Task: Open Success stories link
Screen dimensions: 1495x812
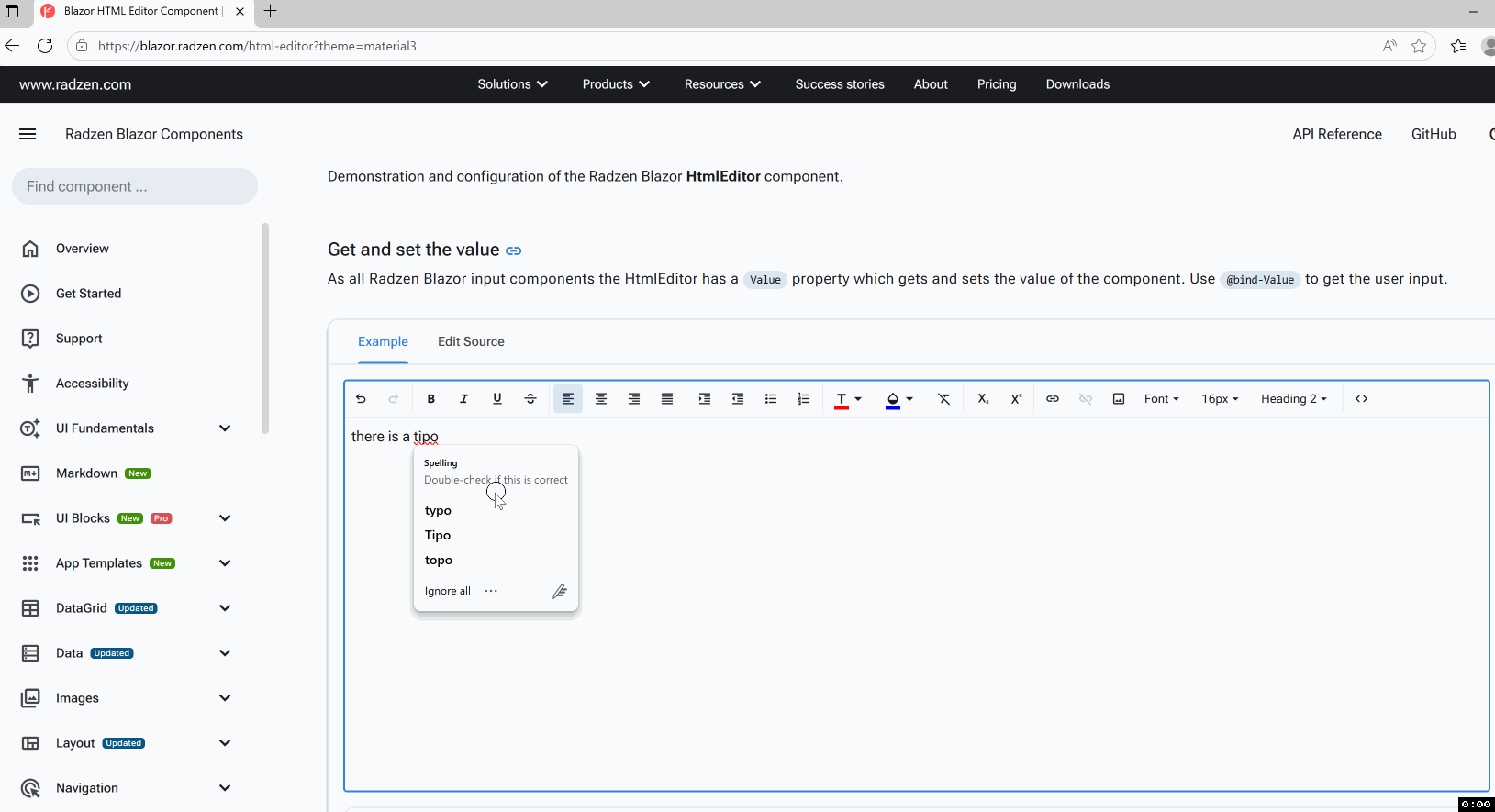Action: [x=840, y=84]
